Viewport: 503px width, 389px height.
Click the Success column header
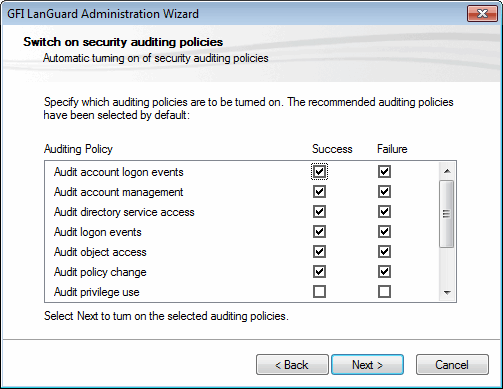tap(332, 149)
